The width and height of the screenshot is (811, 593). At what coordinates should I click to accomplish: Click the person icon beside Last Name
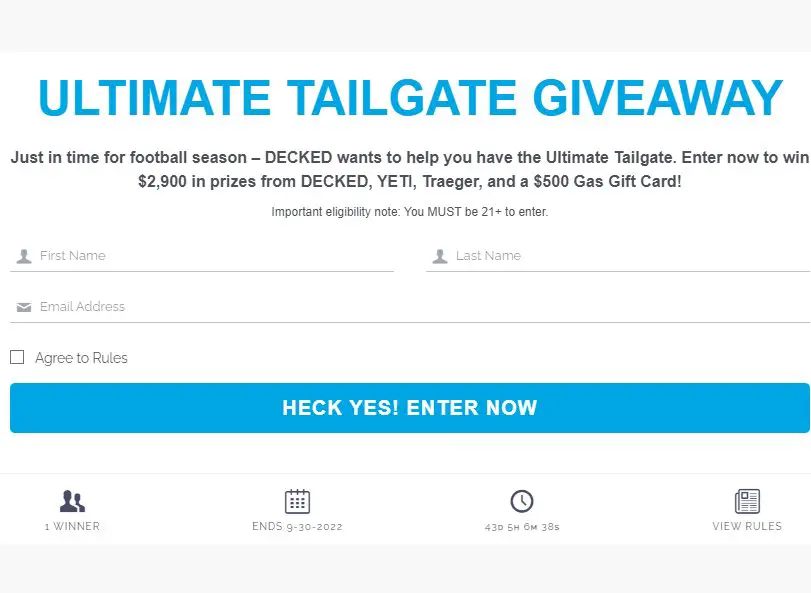click(x=439, y=256)
